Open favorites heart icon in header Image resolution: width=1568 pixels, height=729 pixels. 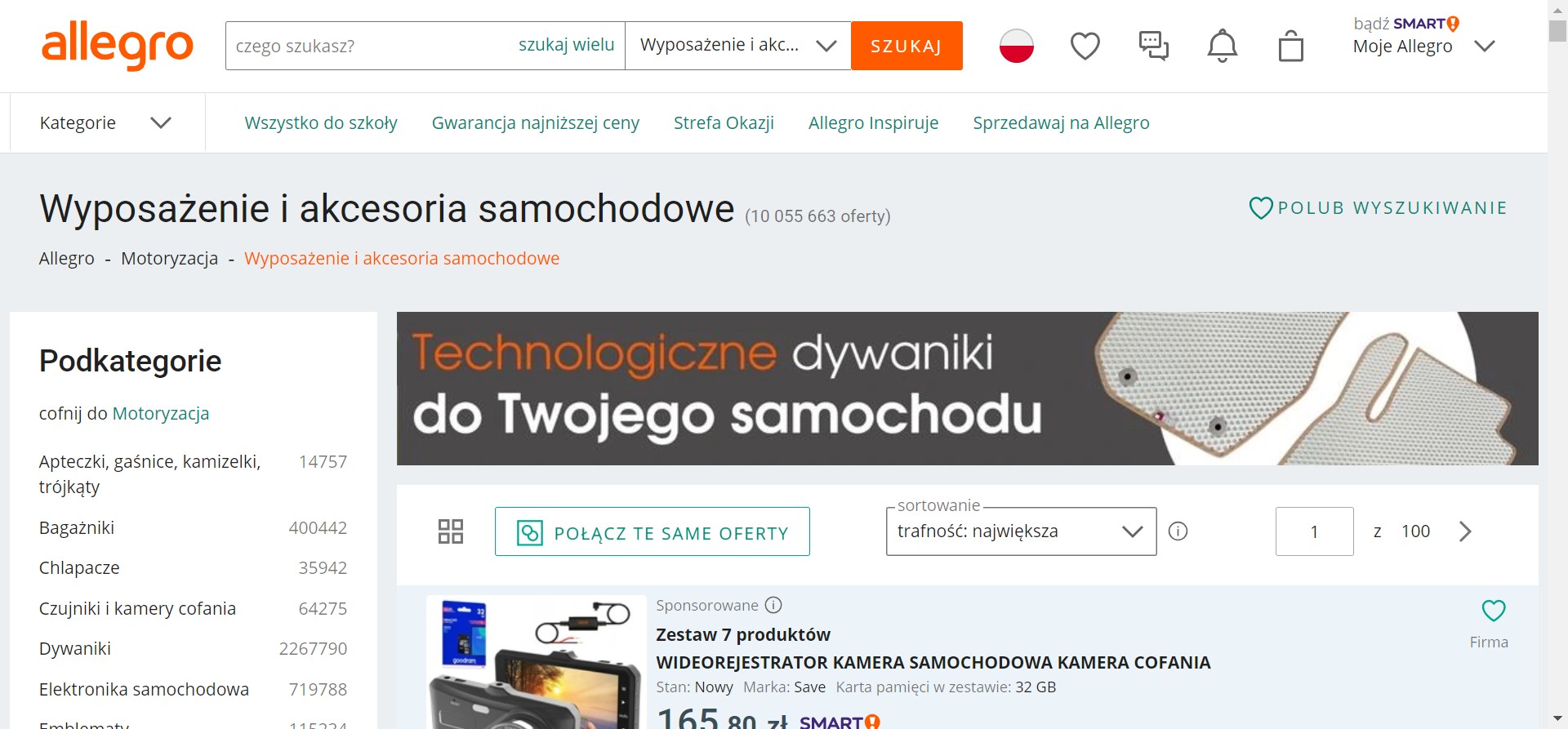1085,46
